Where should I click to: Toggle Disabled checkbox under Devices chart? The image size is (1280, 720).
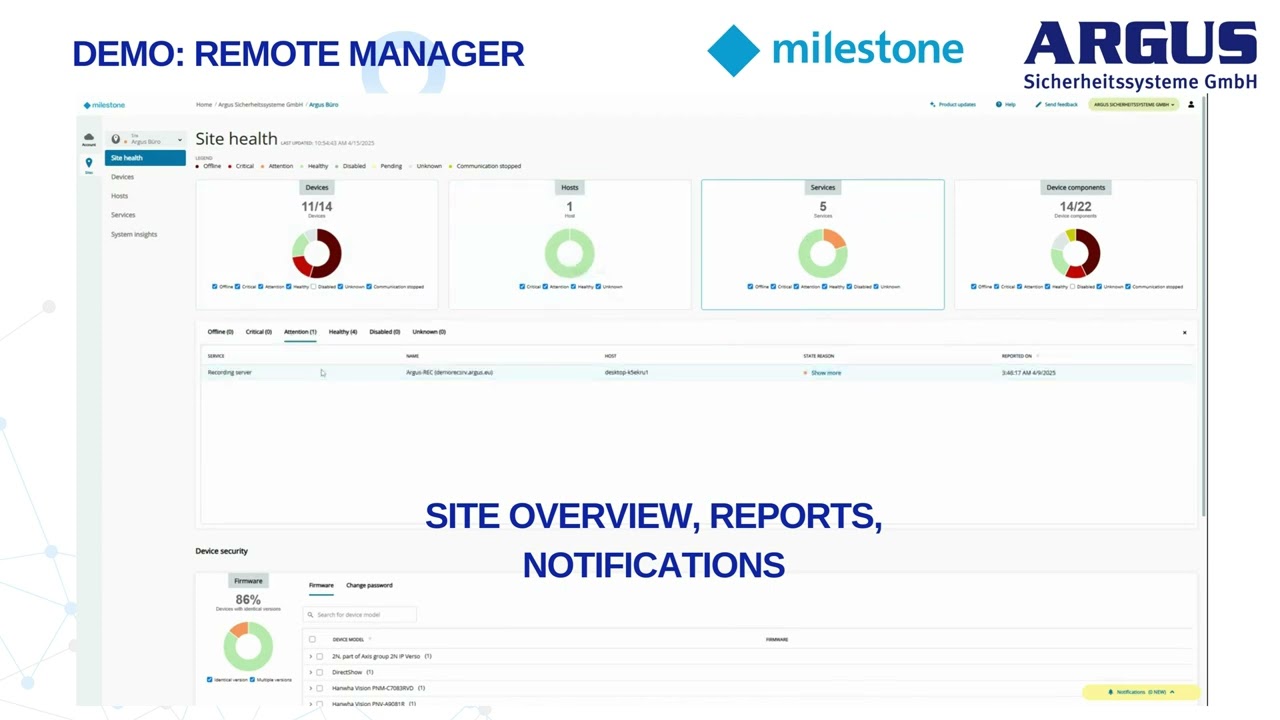point(313,287)
